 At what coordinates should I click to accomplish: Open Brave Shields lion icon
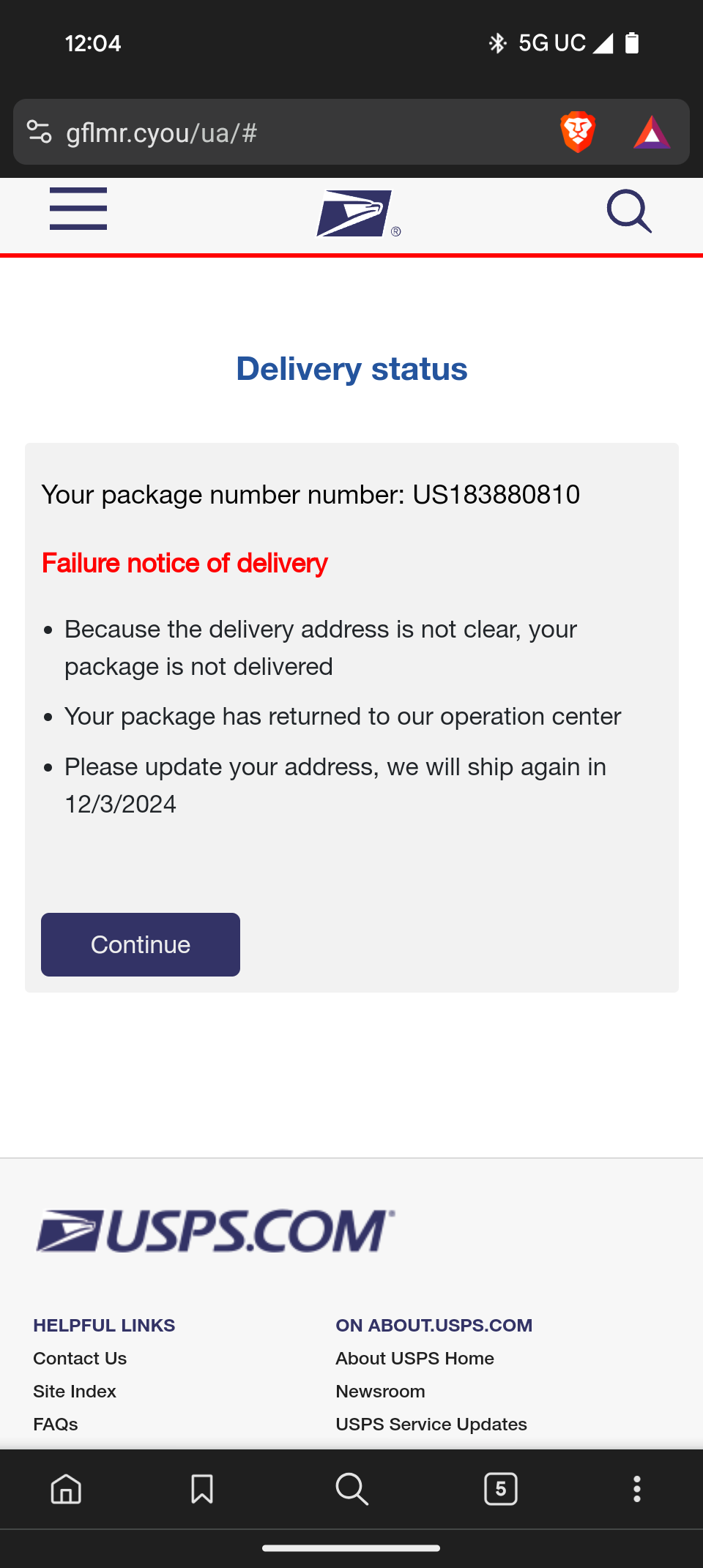[578, 132]
